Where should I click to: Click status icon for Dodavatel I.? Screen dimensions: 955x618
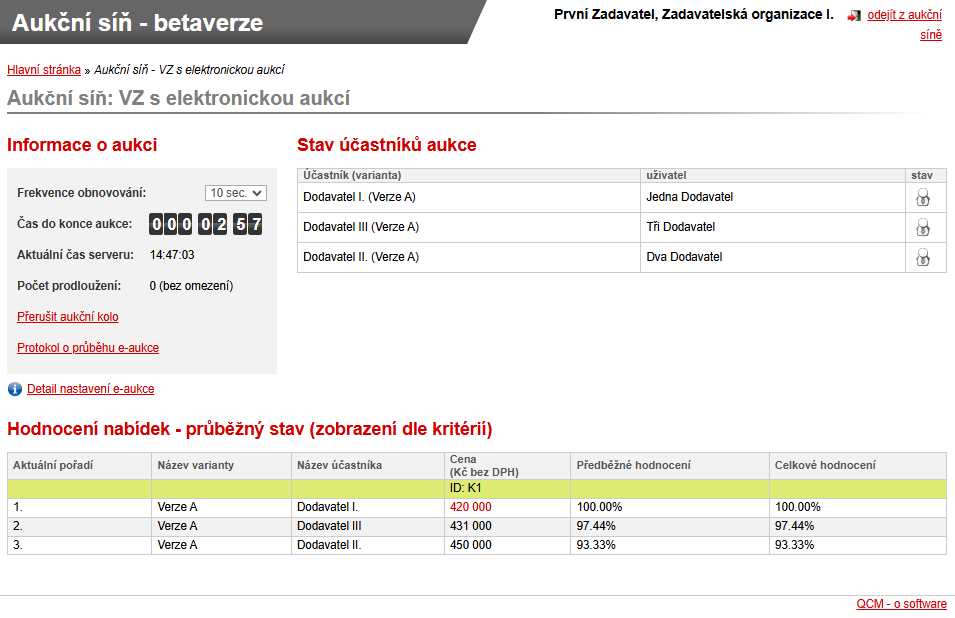tap(923, 198)
